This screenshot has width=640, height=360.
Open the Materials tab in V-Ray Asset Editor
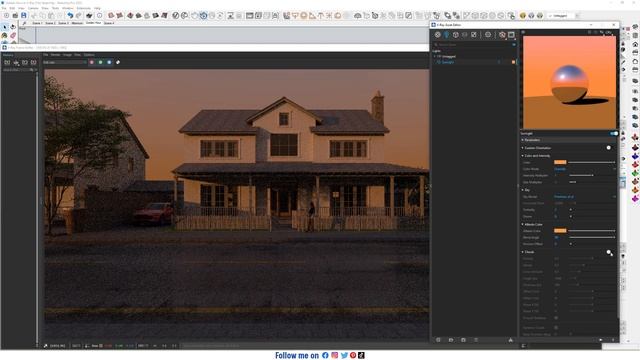(x=438, y=35)
